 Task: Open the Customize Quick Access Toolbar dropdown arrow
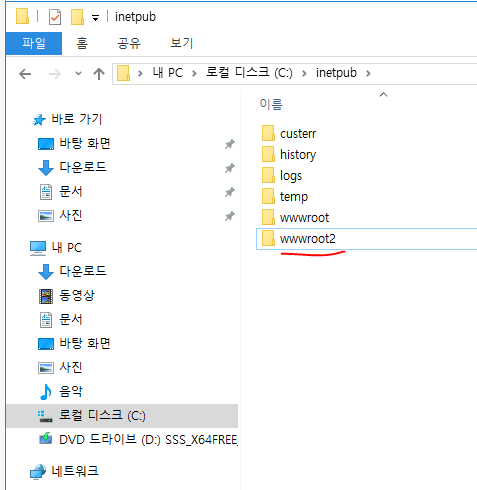95,18
